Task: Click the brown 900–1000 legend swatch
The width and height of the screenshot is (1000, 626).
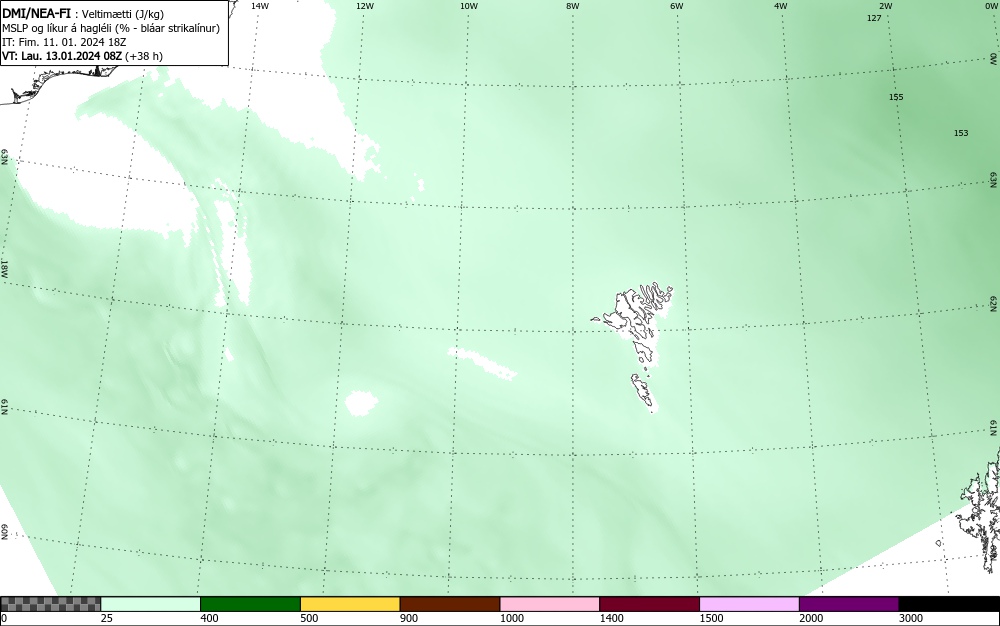Action: click(450, 604)
